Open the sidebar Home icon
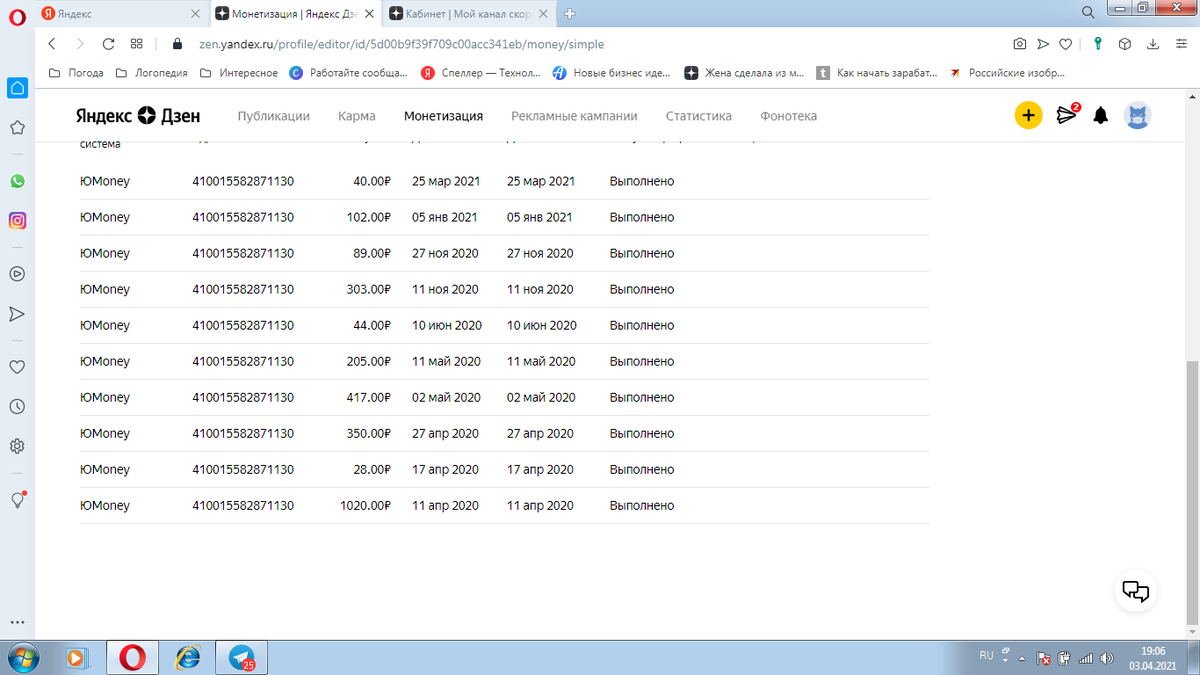The image size is (1200, 675). tap(17, 88)
